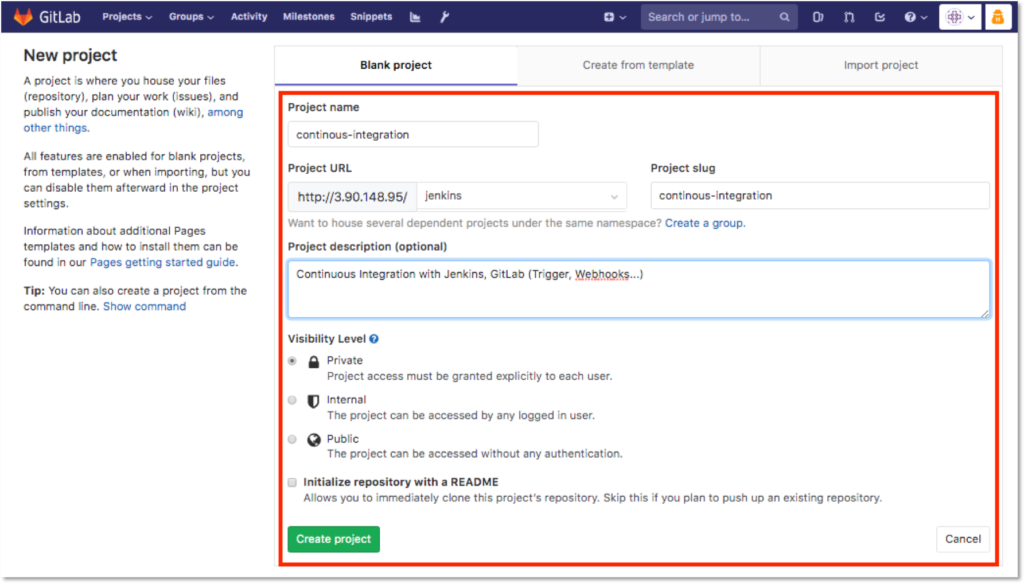Select the Private visibility radio button
Image resolution: width=1024 pixels, height=584 pixels.
(x=293, y=361)
